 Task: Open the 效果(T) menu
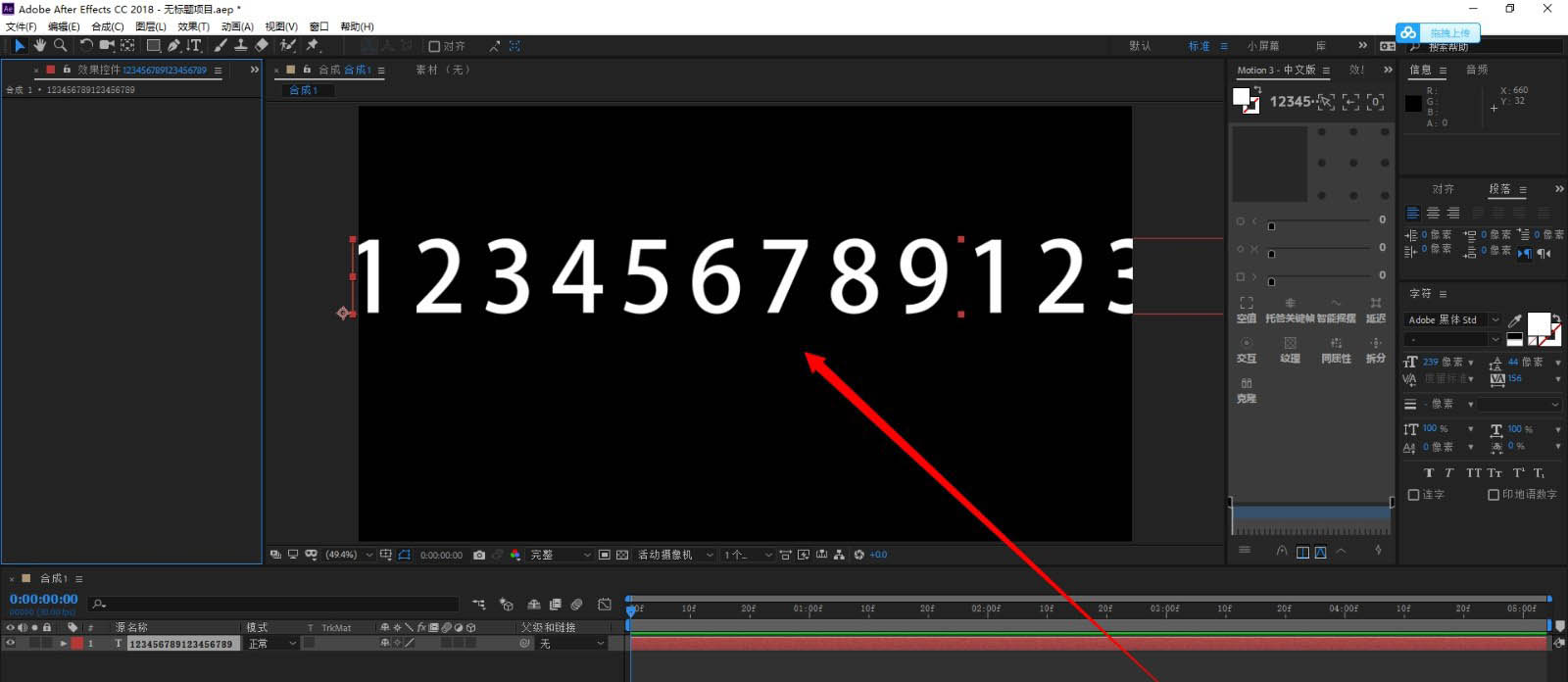193,26
